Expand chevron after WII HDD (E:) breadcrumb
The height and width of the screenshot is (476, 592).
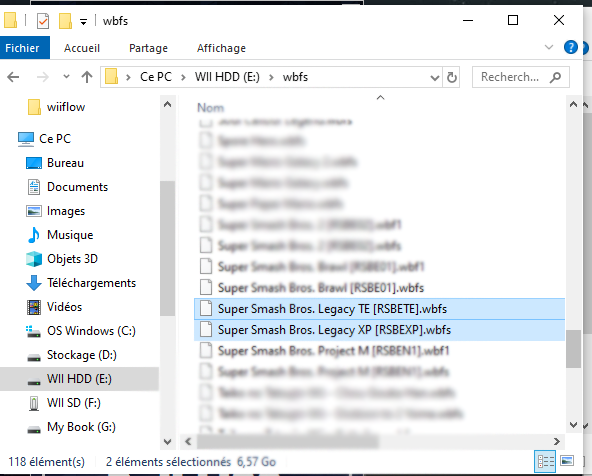pyautogui.click(x=271, y=77)
